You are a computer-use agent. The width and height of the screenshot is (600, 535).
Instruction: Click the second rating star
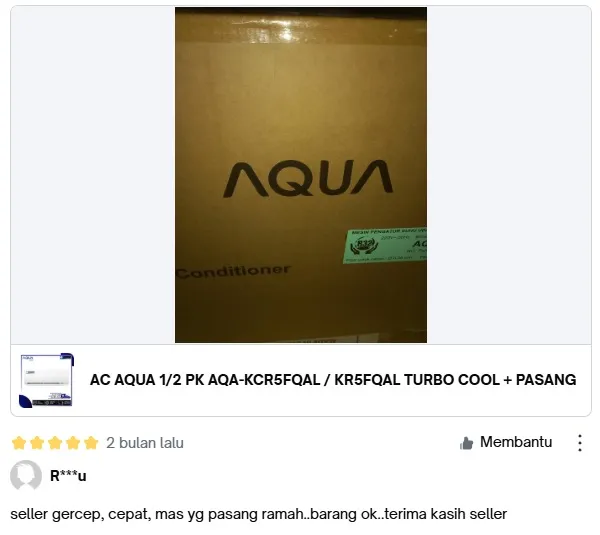pos(37,443)
